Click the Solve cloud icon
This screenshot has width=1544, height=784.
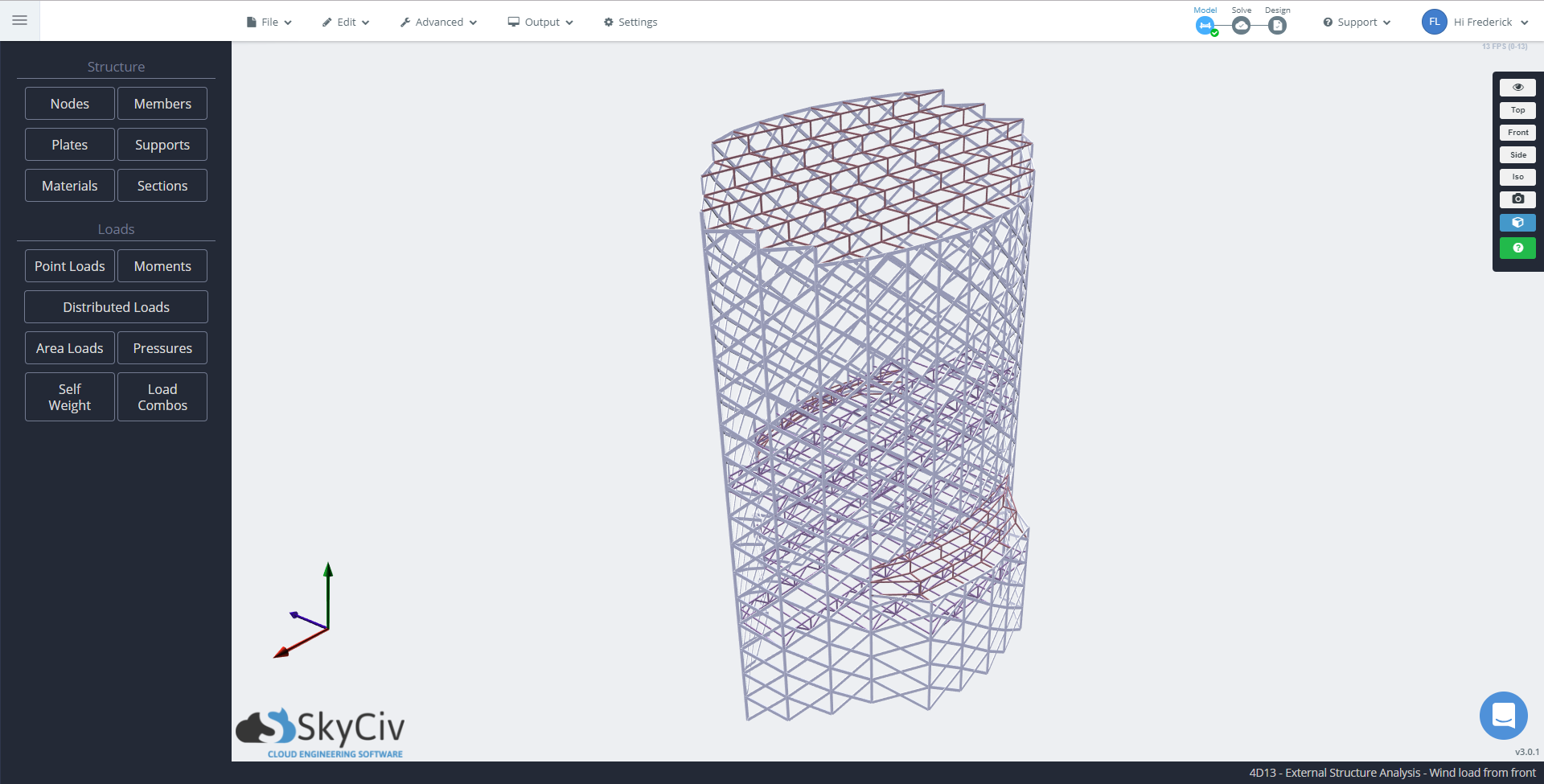point(1242,25)
